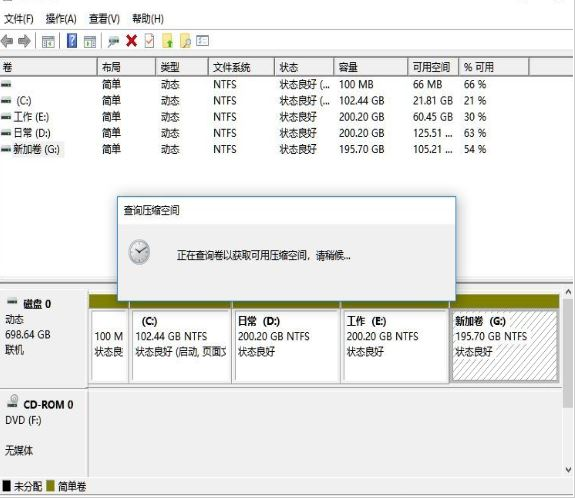Click the 查询压缩空间 dialog title
The width and height of the screenshot is (579, 500).
point(151,210)
